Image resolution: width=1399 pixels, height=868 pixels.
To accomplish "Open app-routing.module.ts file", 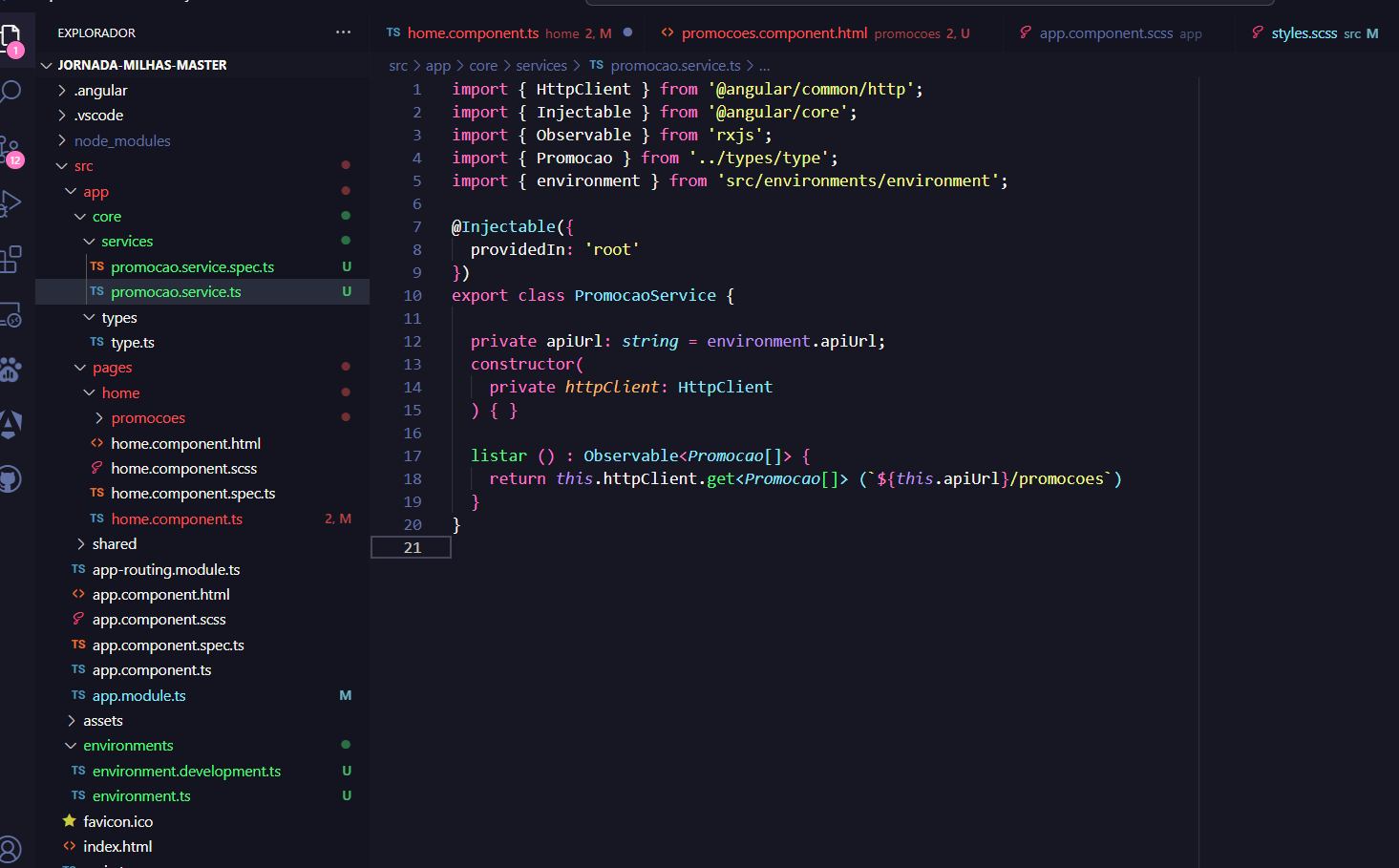I will pyautogui.click(x=166, y=570).
